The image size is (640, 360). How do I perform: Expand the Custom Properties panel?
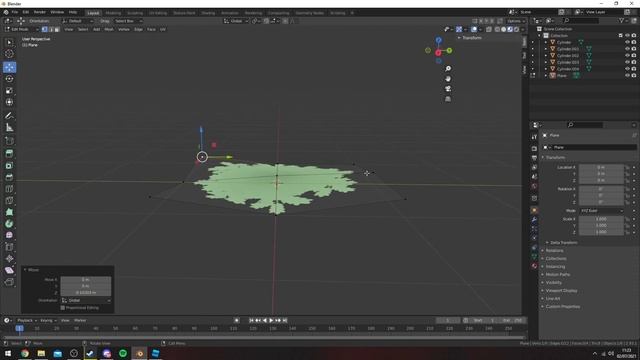tap(562, 307)
